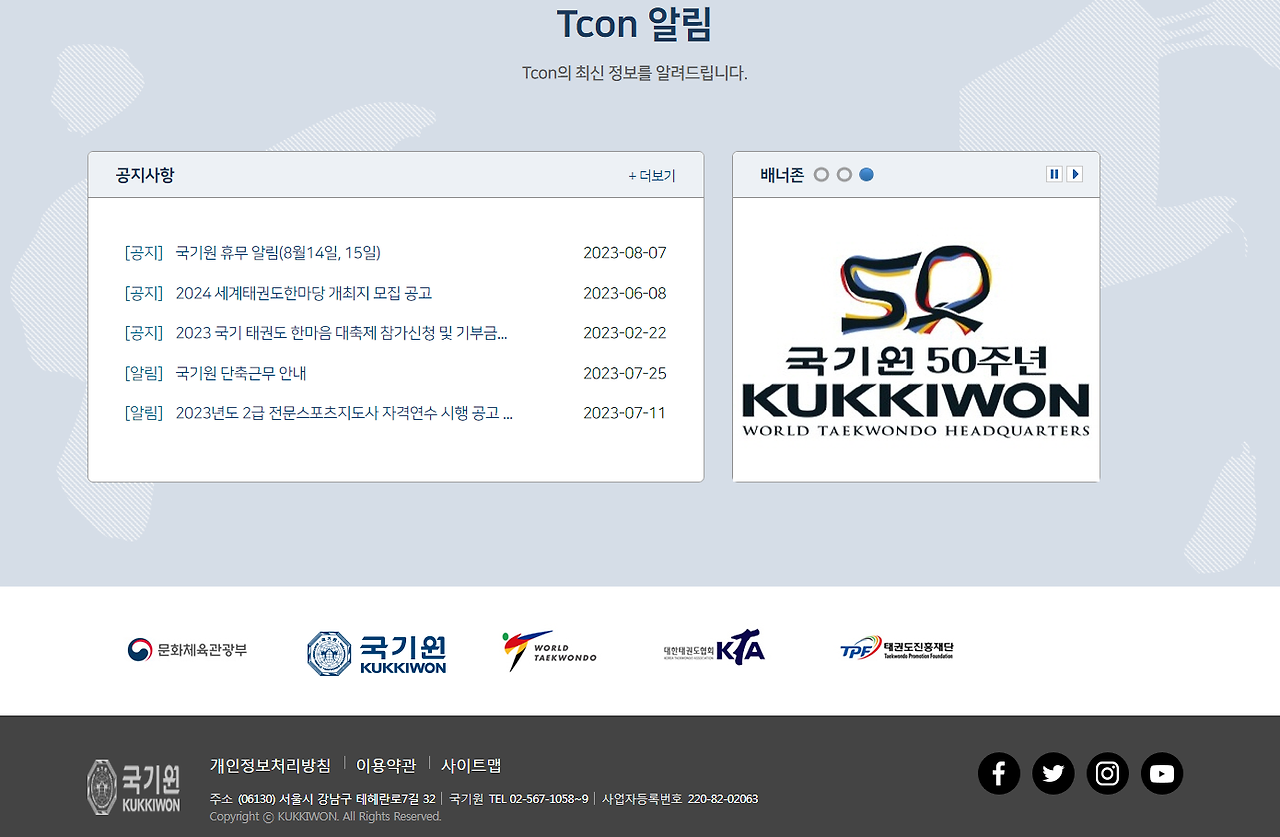Open the 개인정보처리방침 privacy policy
Image resolution: width=1280 pixels, height=837 pixels.
pos(270,765)
